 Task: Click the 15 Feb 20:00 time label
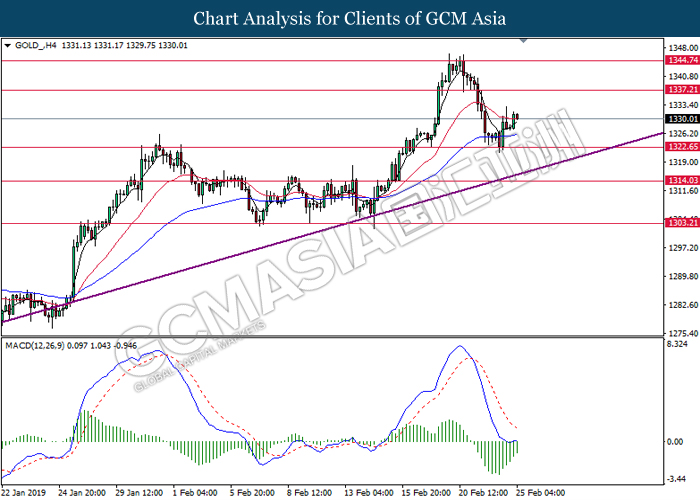(x=426, y=493)
